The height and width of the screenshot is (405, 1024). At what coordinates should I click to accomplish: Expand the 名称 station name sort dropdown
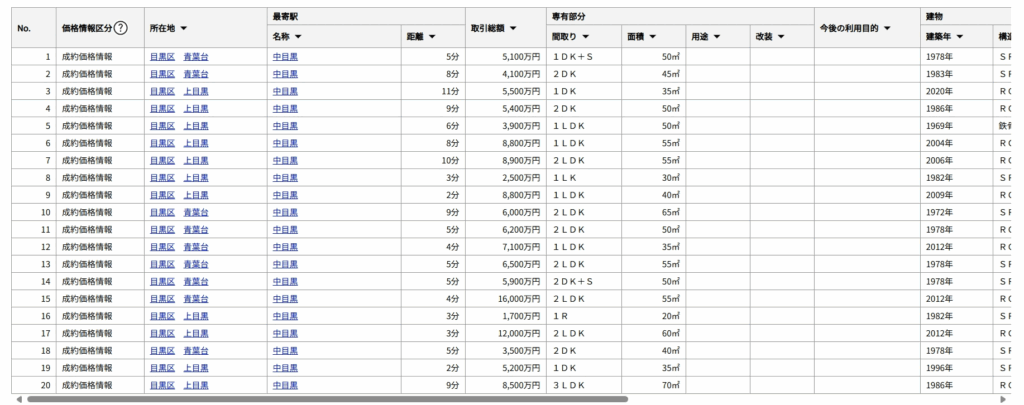[x=298, y=37]
